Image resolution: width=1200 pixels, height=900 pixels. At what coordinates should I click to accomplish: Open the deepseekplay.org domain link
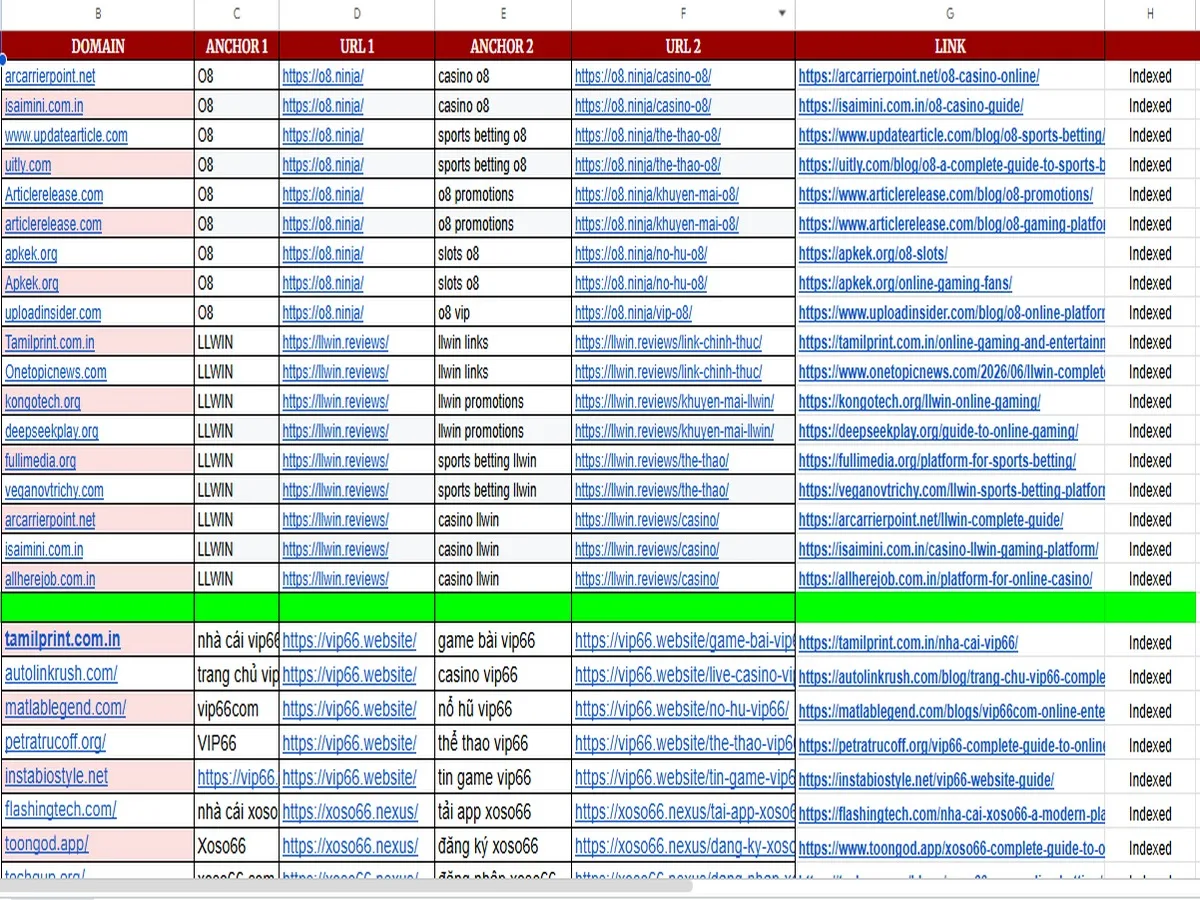51,432
